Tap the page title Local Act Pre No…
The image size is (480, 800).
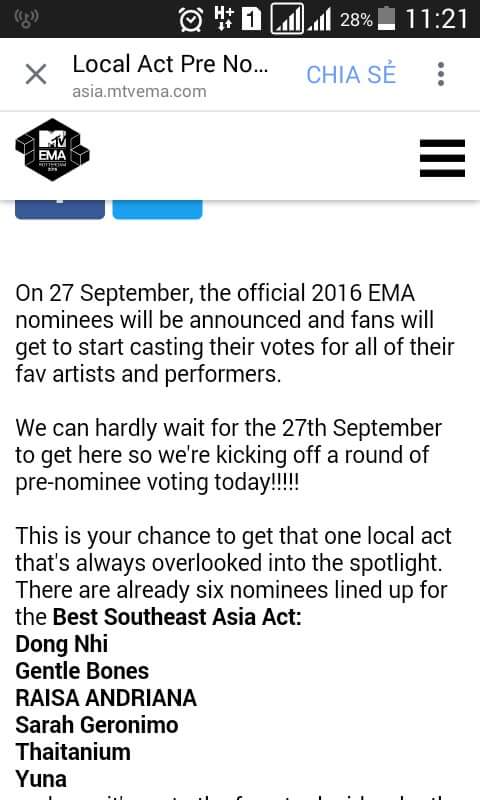tap(170, 65)
